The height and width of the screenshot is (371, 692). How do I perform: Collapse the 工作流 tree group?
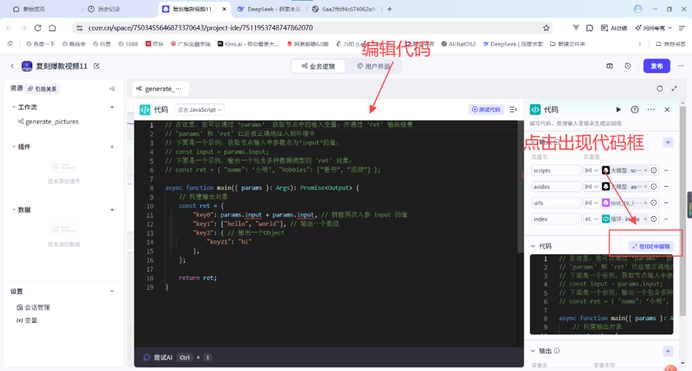click(x=13, y=107)
